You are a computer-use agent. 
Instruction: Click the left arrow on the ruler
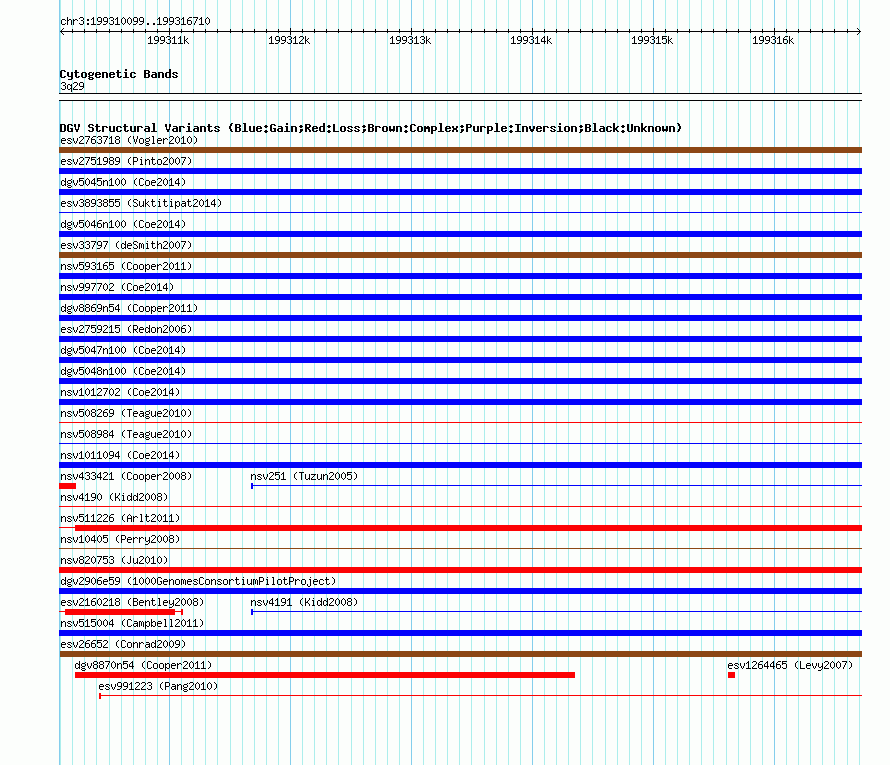[62, 31]
